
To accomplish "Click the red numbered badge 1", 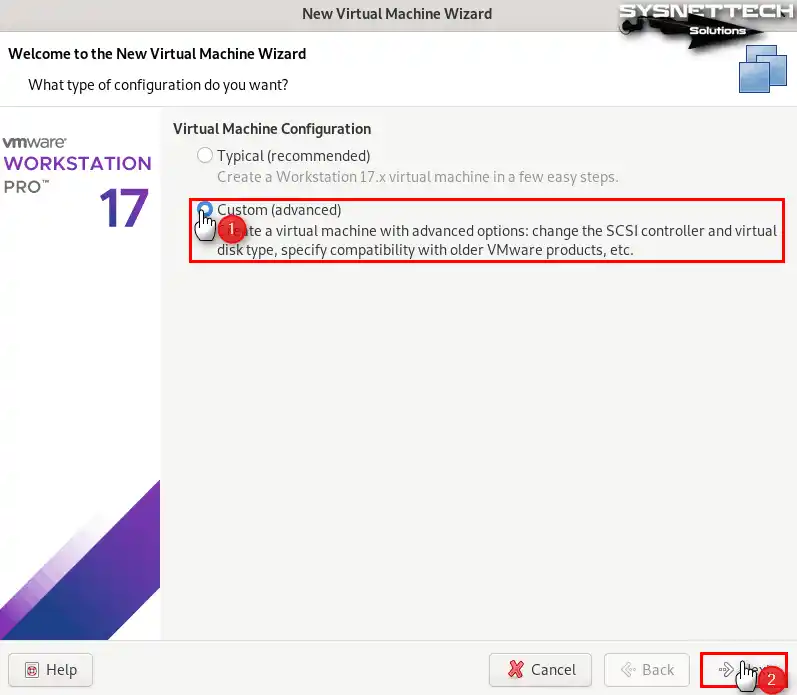I will click(x=232, y=229).
